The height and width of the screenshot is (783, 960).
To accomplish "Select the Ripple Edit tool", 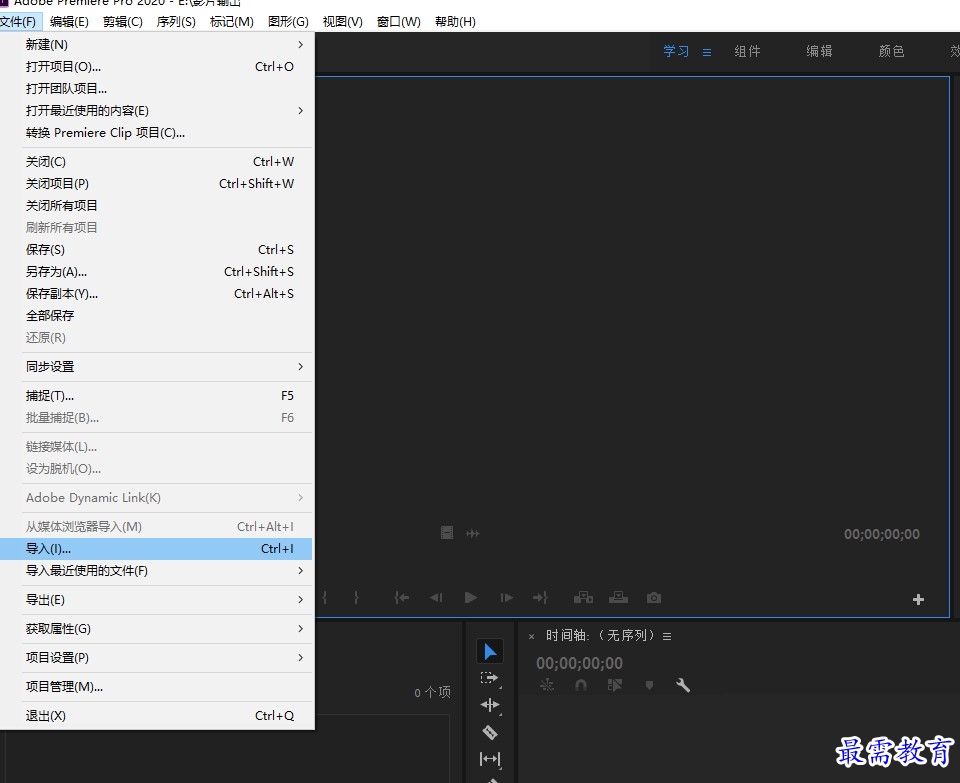I will pos(489,705).
